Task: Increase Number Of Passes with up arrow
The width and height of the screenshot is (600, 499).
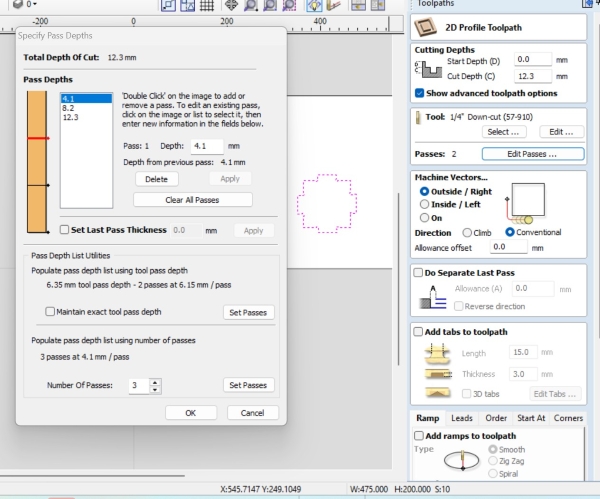Action: pyautogui.click(x=154, y=381)
